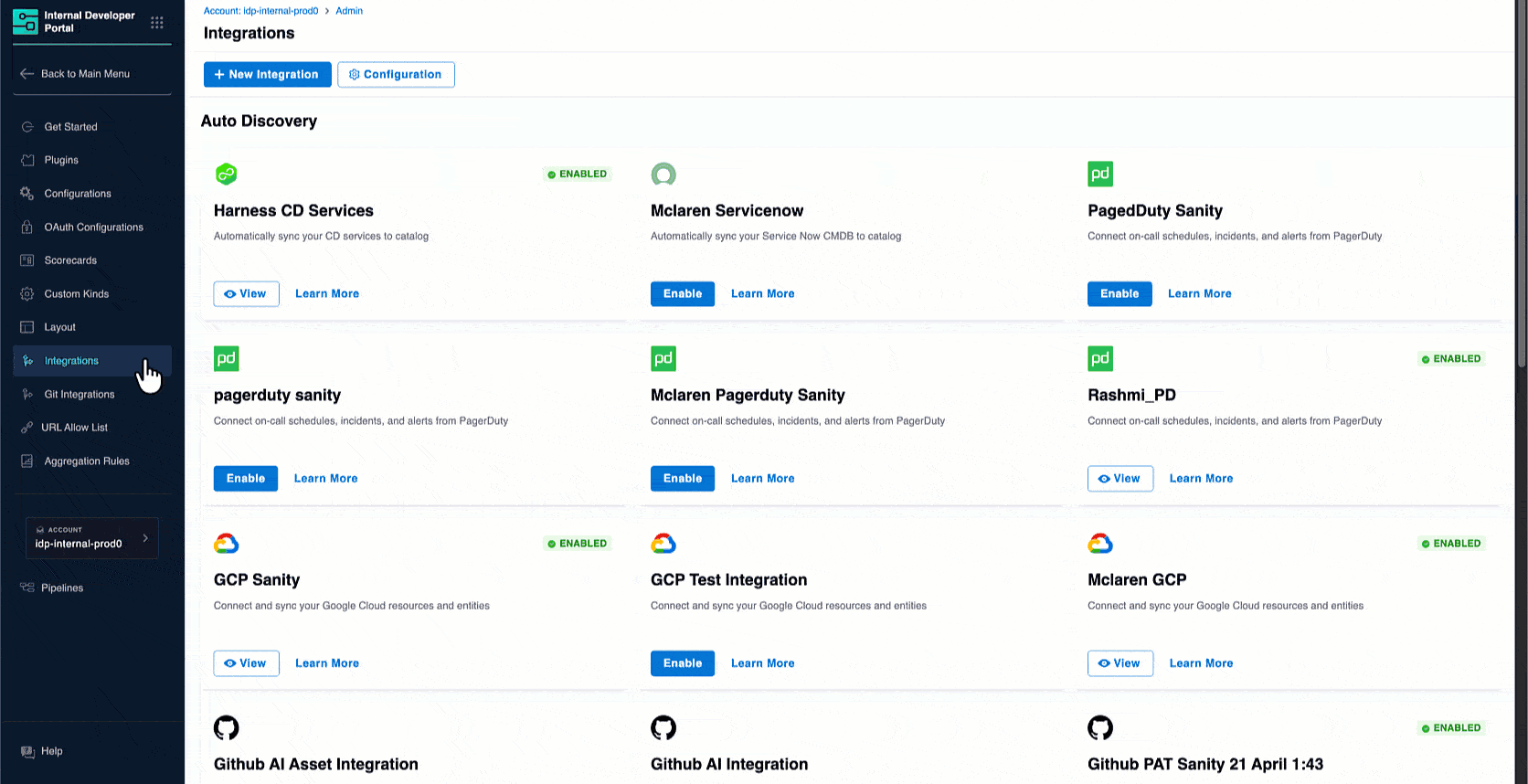
Task: Click the page vertical scrollbar
Action: 1521,183
